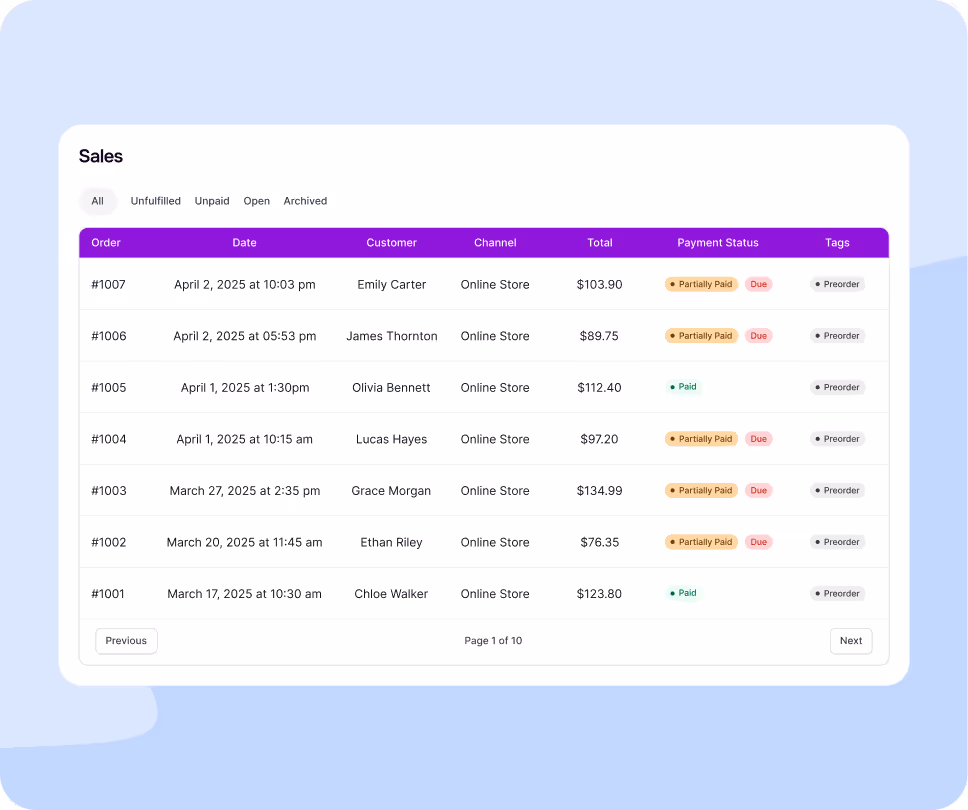The image size is (968, 810).
Task: Sort by the Date column header
Action: [244, 243]
